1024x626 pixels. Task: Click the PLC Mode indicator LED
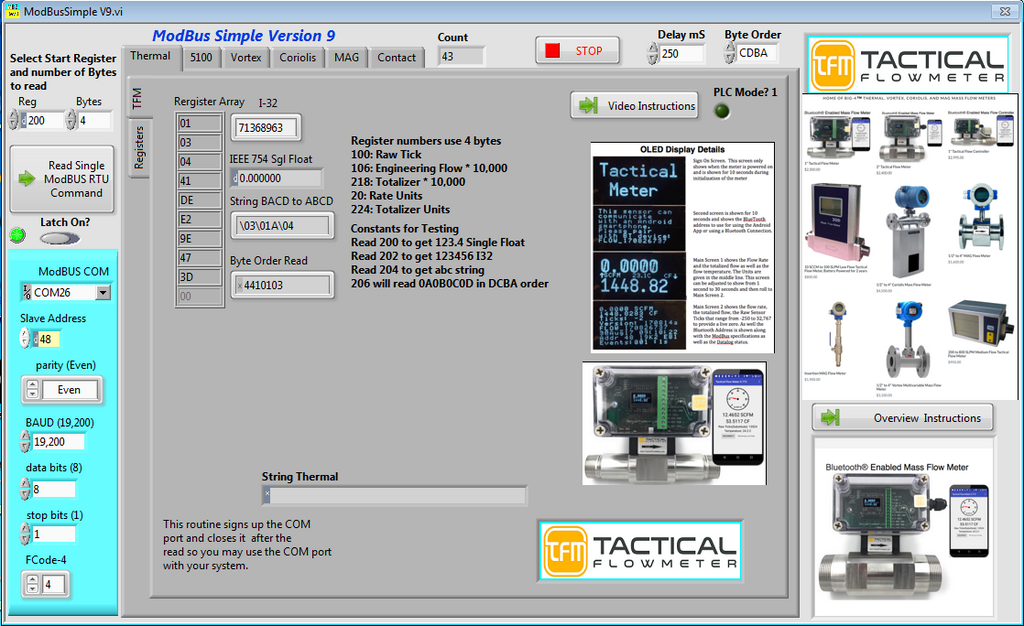coord(721,110)
